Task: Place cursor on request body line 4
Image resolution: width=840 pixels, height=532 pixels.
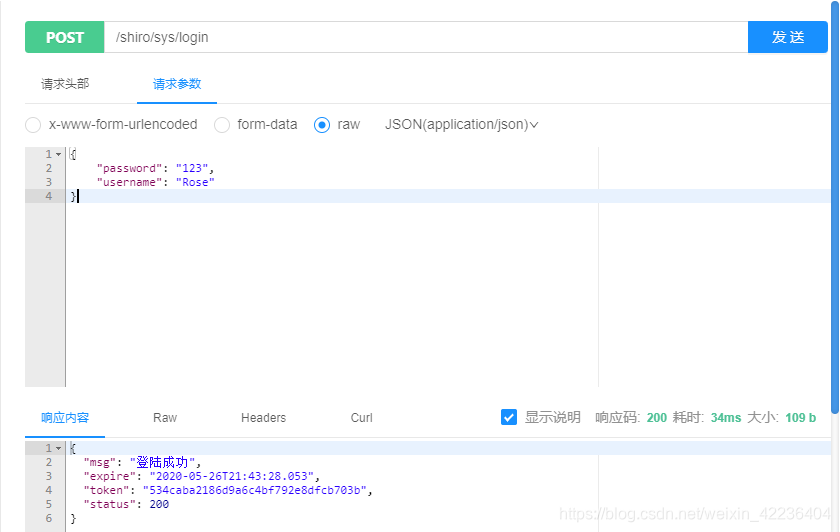Action: pos(448,196)
